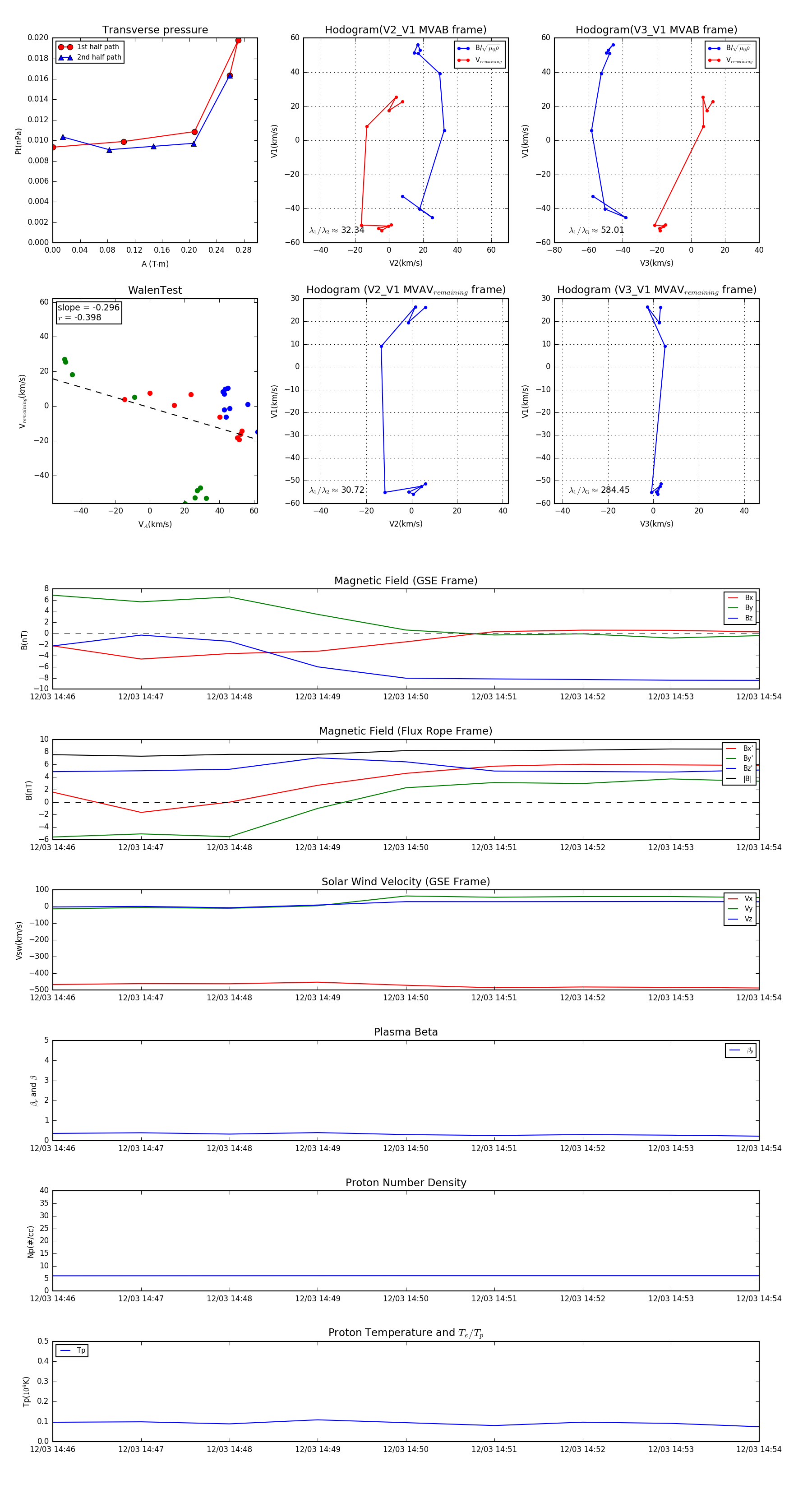Click the 'Proton Temperature and Te/Tp' title
Viewport: 812px width, 1489px height.
point(406,1333)
